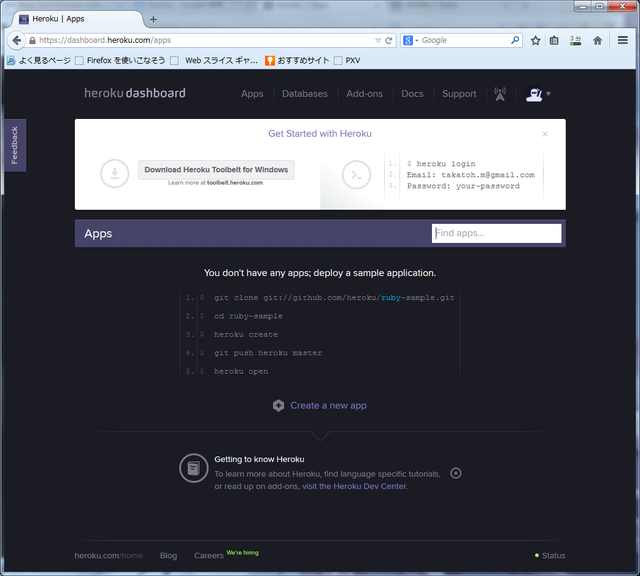The image size is (640, 576).
Task: Bookmark this page with the star icon
Action: (536, 40)
